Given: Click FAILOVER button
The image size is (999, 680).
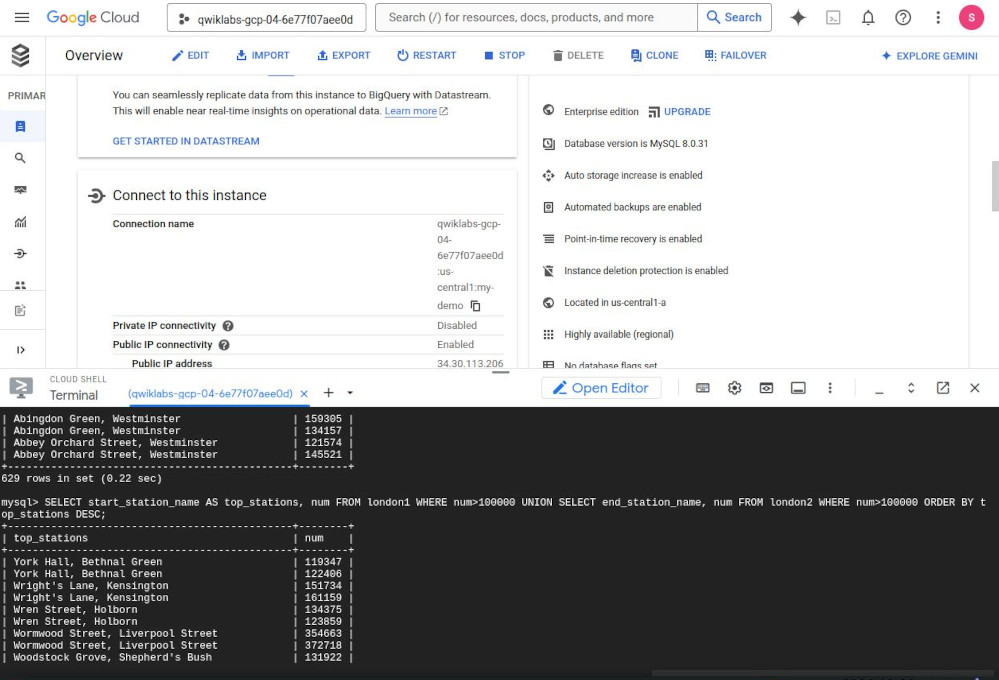Looking at the screenshot, I should coord(735,55).
